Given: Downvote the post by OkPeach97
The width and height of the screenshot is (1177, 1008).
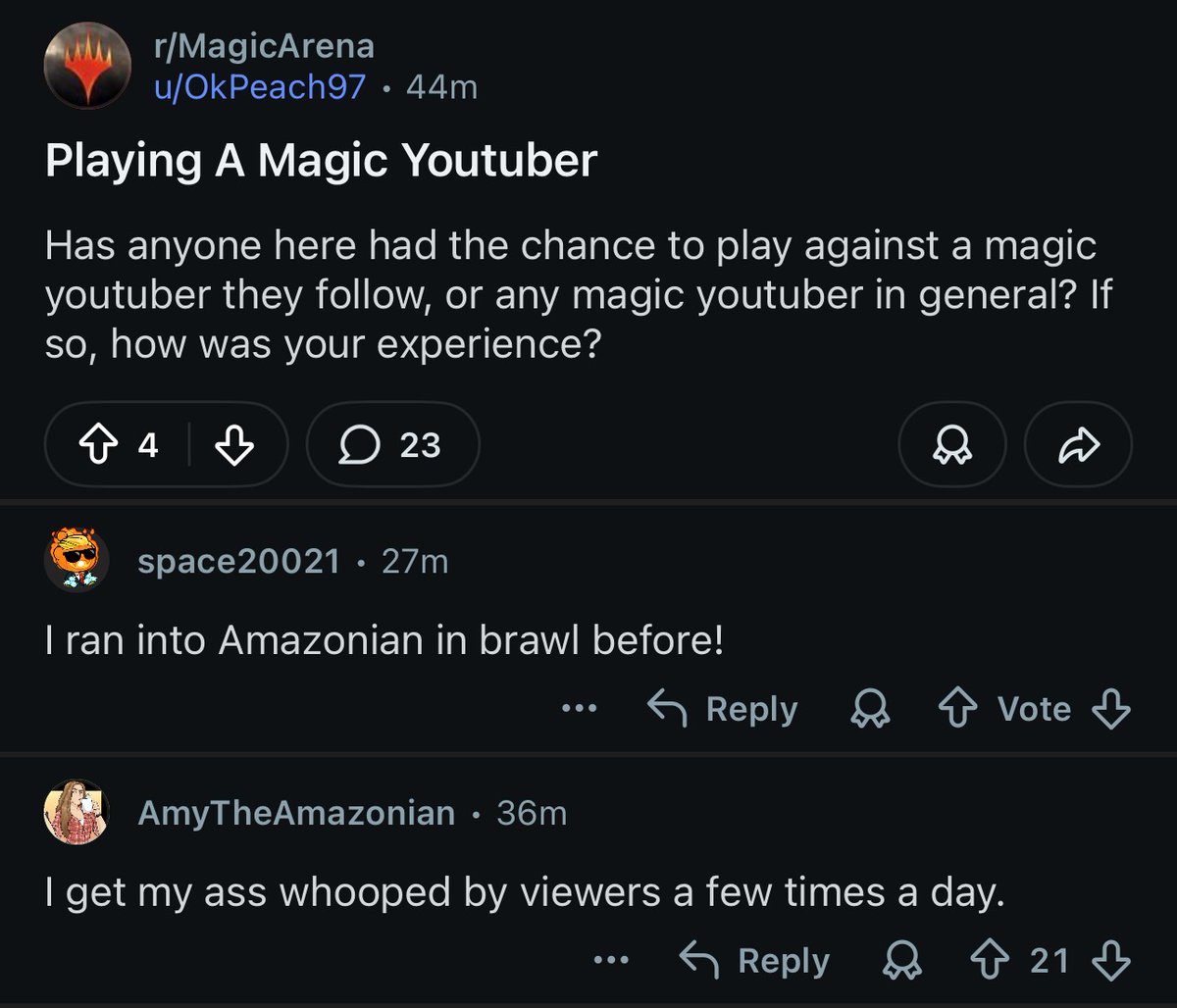Looking at the screenshot, I should click(233, 445).
